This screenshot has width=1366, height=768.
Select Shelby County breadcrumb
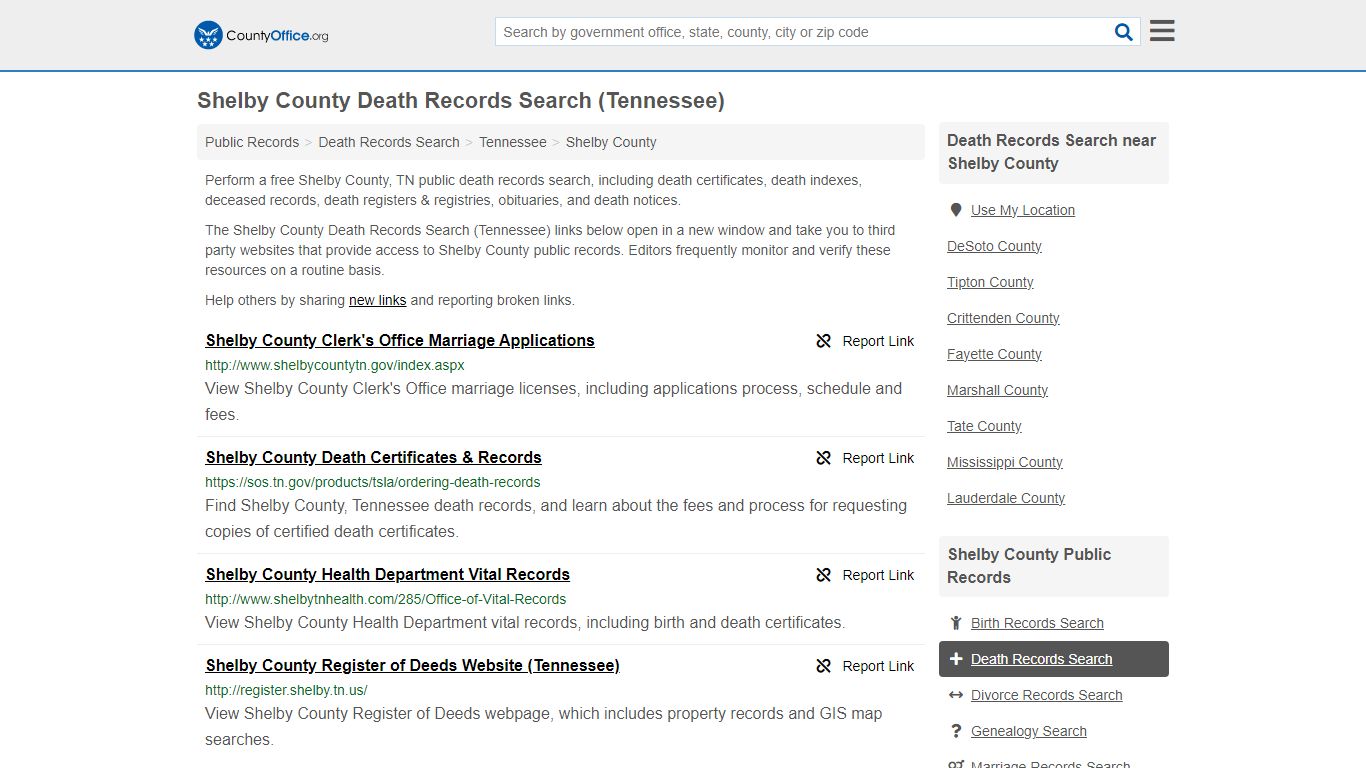(x=611, y=142)
